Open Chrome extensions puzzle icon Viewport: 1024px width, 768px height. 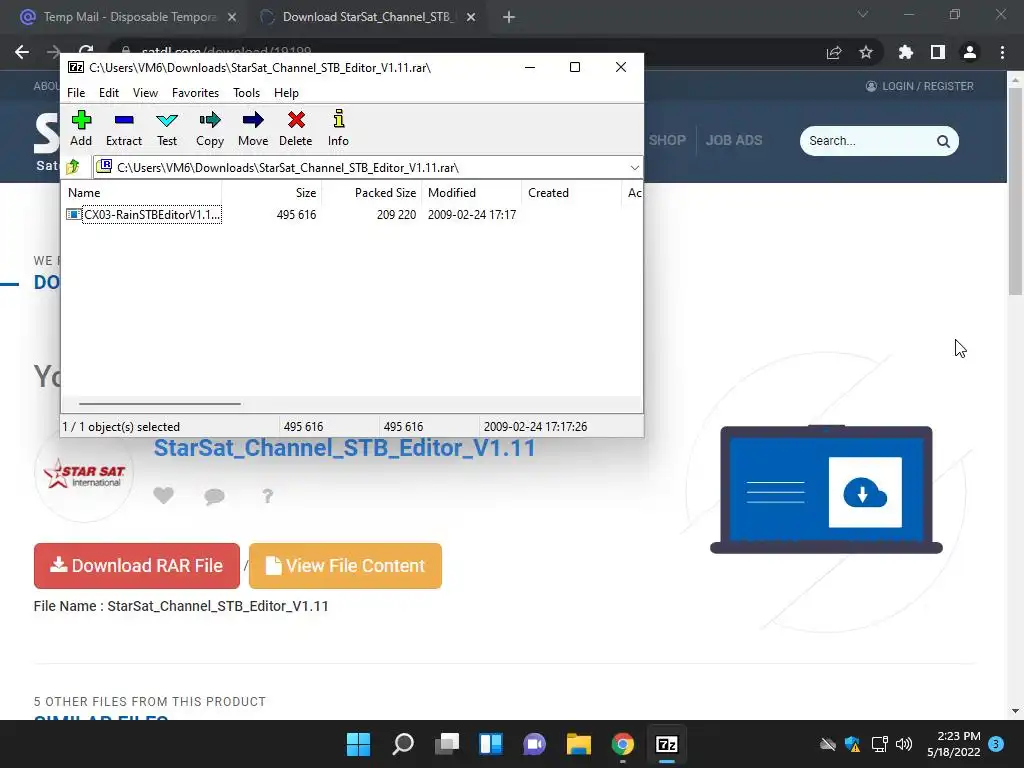pos(906,52)
